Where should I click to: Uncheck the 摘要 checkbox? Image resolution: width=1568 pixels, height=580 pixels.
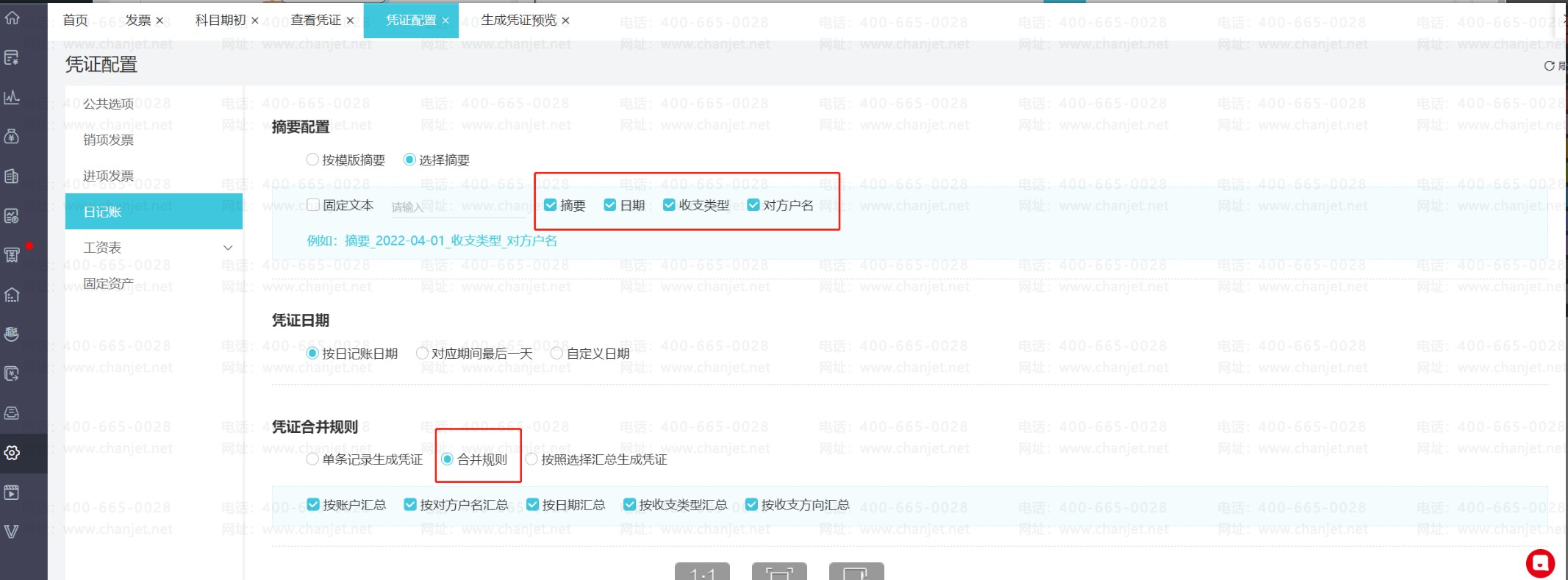tap(550, 205)
